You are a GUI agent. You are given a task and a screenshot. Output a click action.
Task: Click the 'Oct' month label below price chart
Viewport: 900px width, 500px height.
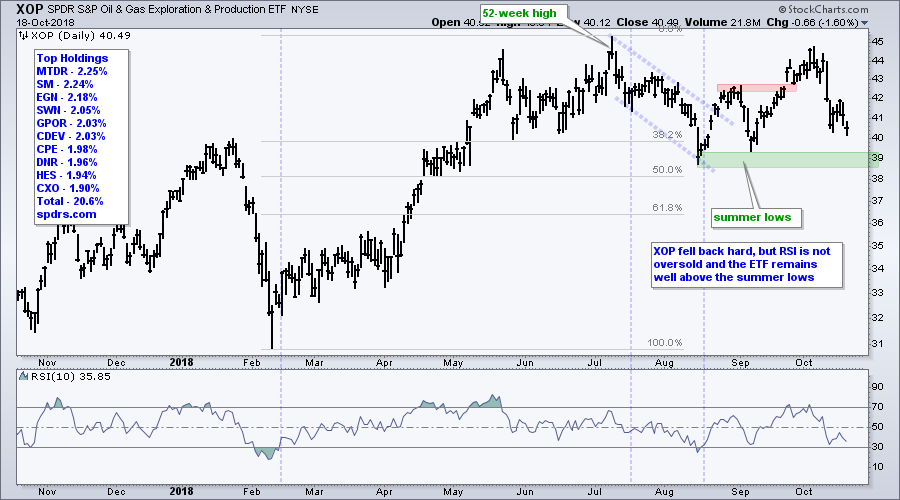tap(804, 363)
